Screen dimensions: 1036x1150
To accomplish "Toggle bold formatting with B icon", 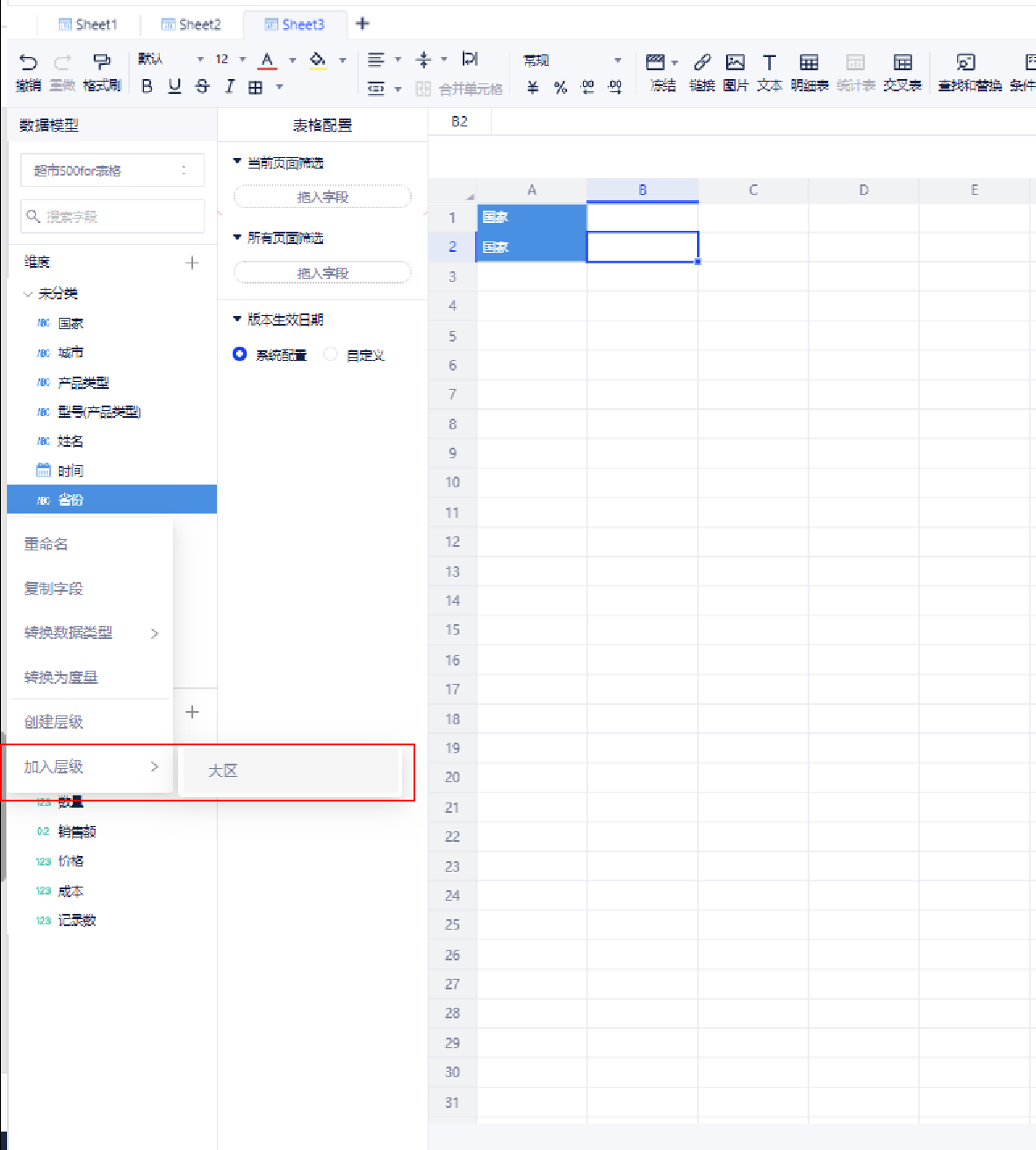I will (x=147, y=86).
